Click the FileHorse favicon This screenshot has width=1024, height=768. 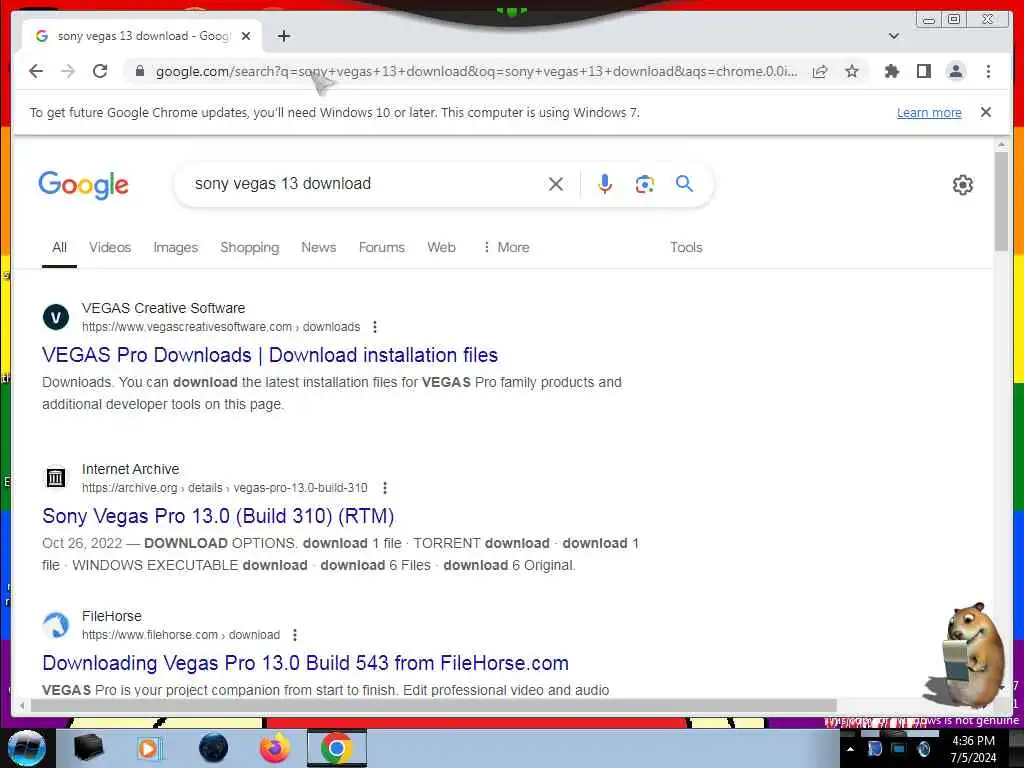pos(56,625)
